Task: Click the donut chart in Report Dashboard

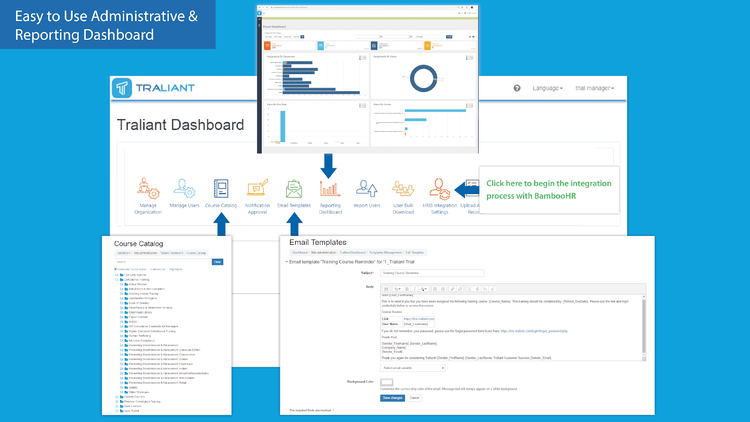Action: tap(423, 78)
